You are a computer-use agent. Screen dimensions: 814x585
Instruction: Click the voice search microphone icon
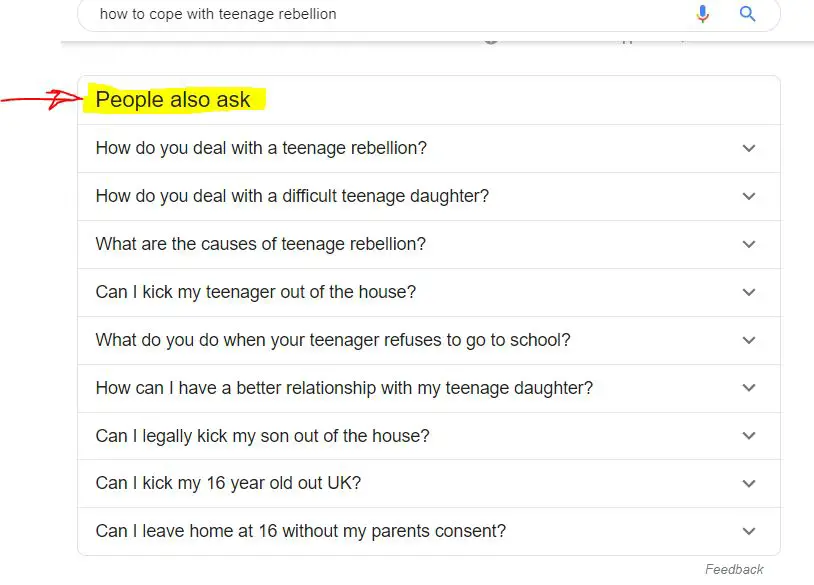coord(702,13)
